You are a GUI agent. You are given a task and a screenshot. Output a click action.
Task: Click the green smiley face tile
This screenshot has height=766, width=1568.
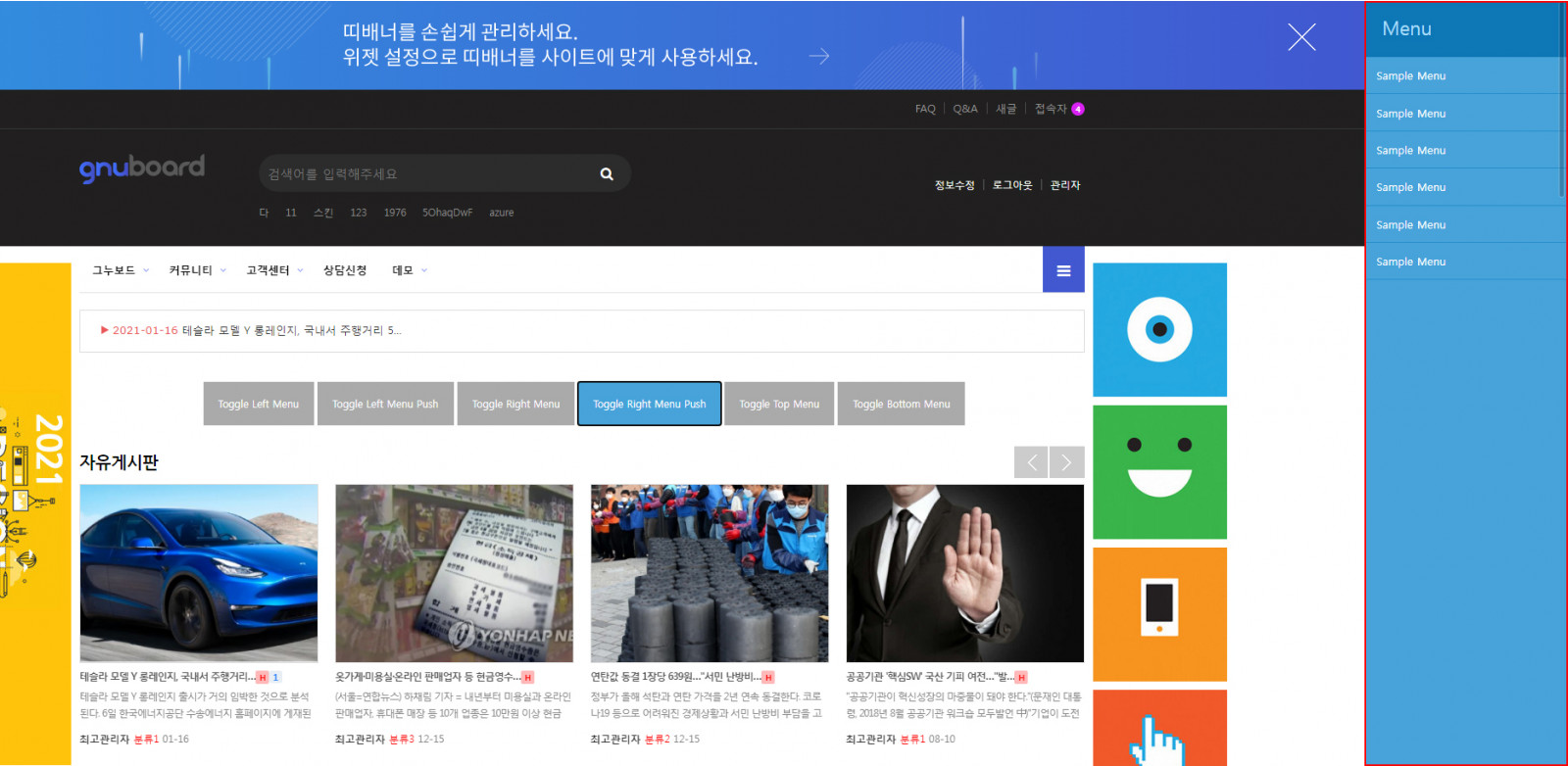1159,471
